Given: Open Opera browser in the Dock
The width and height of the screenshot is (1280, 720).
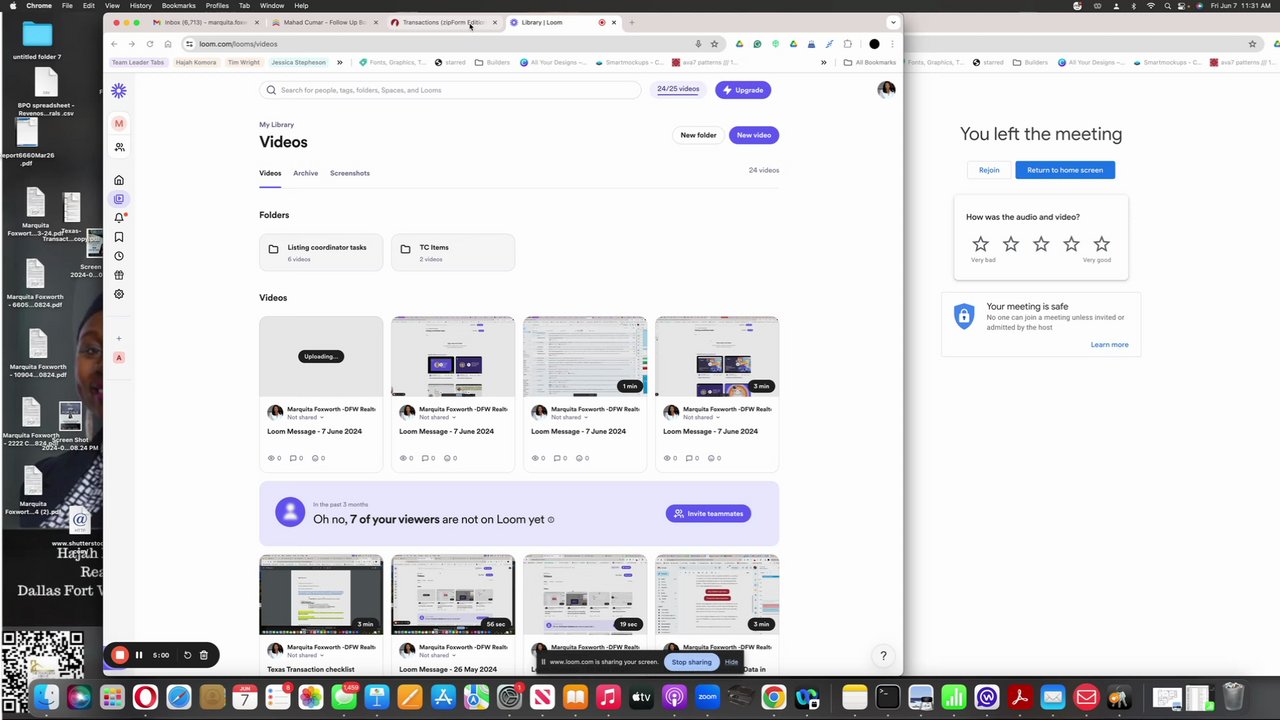Looking at the screenshot, I should click(x=145, y=697).
